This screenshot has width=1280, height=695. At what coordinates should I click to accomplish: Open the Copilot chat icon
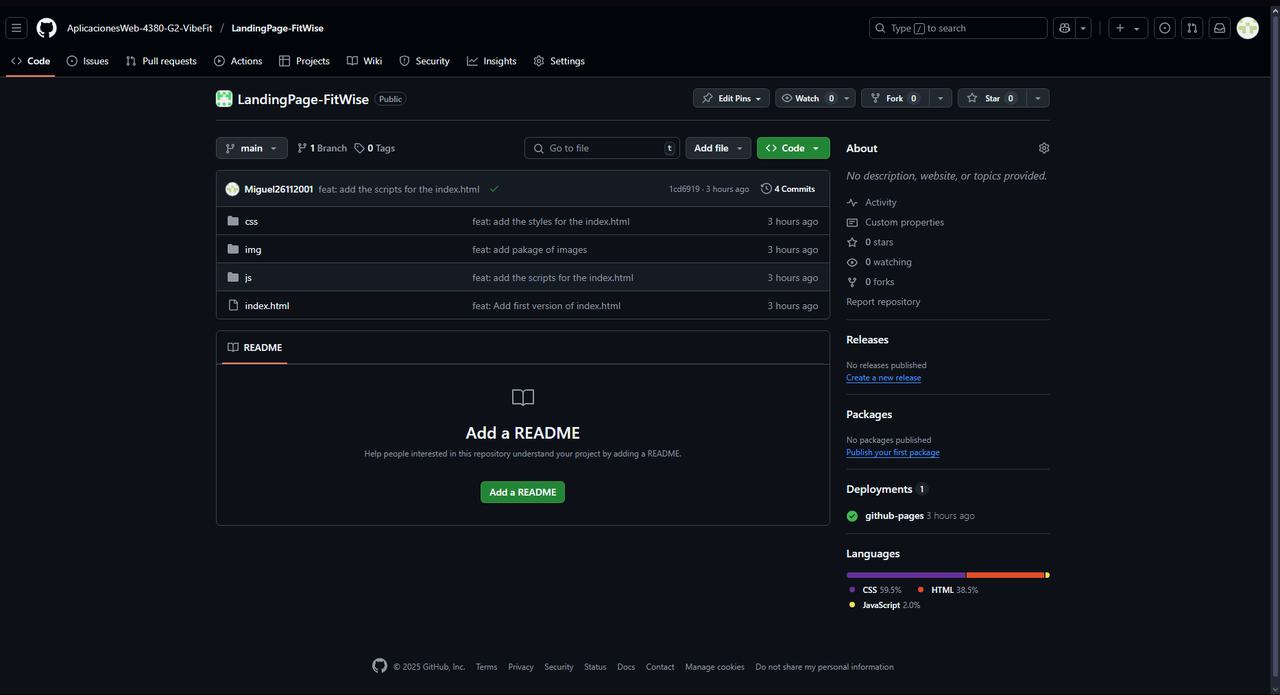tap(1065, 28)
